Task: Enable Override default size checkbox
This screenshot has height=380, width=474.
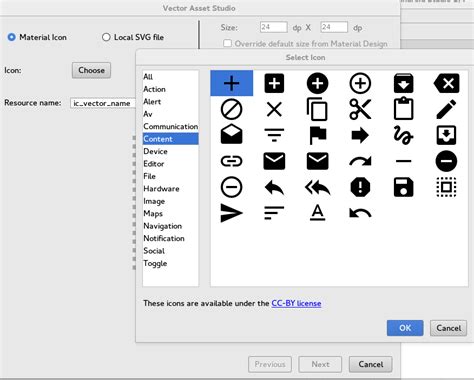Action: point(227,43)
